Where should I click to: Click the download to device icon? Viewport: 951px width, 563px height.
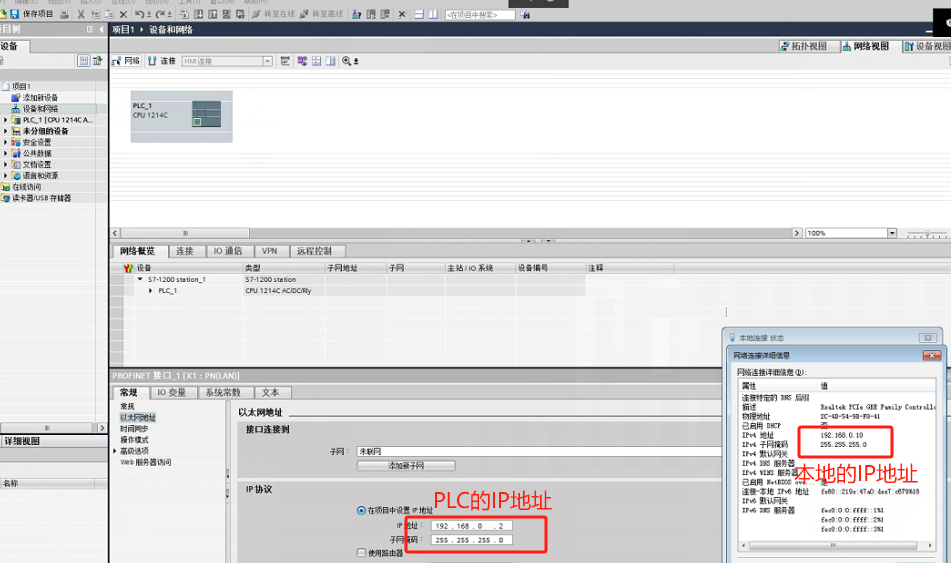pyautogui.click(x=198, y=14)
